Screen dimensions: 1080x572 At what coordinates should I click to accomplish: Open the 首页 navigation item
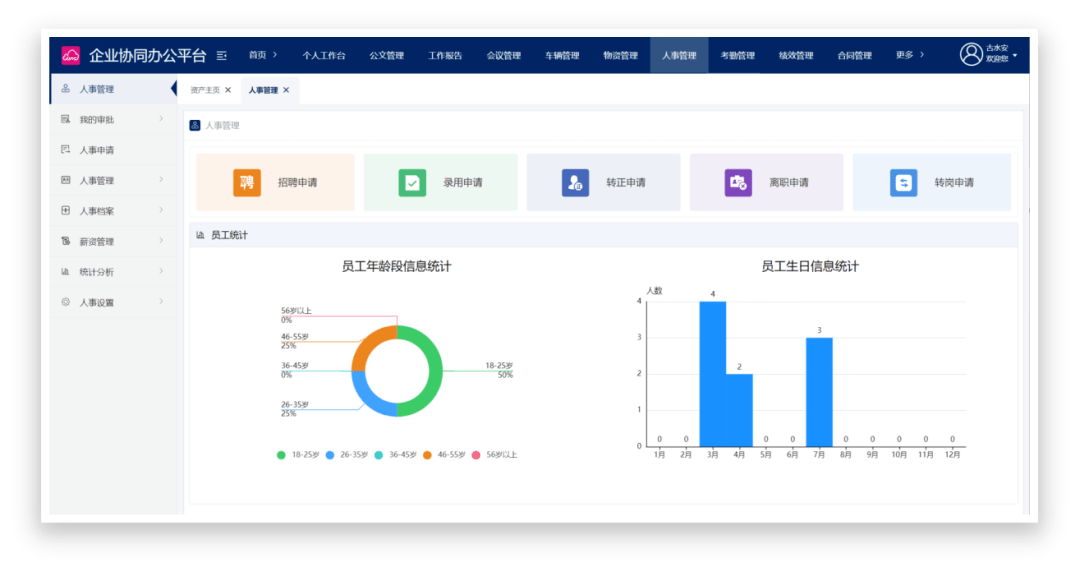[262, 55]
